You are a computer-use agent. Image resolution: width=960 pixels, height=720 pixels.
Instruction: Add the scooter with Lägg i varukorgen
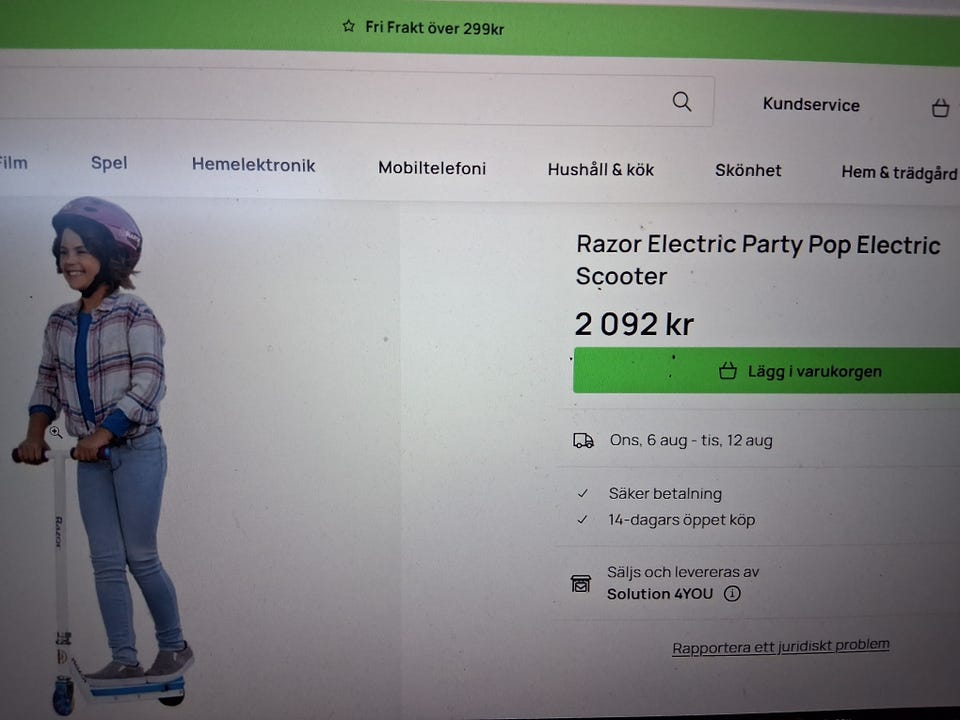click(x=767, y=370)
